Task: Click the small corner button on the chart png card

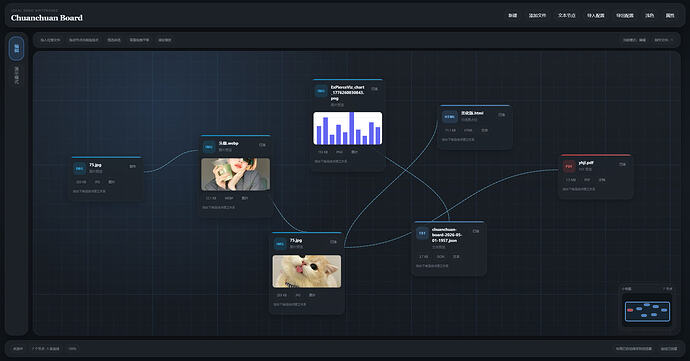Action: [x=374, y=89]
